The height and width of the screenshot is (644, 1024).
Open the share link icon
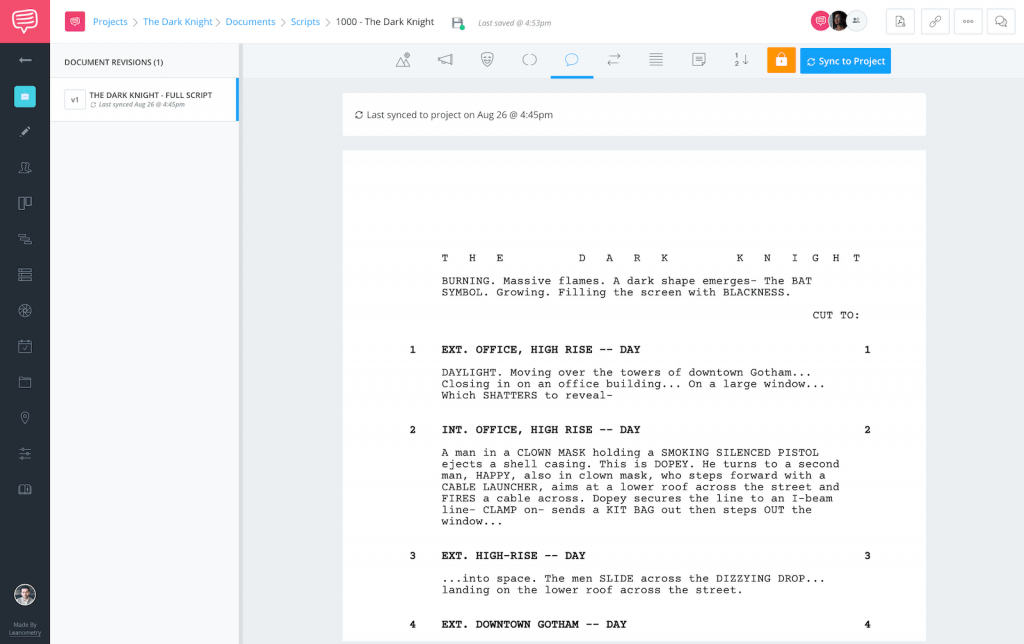(934, 21)
